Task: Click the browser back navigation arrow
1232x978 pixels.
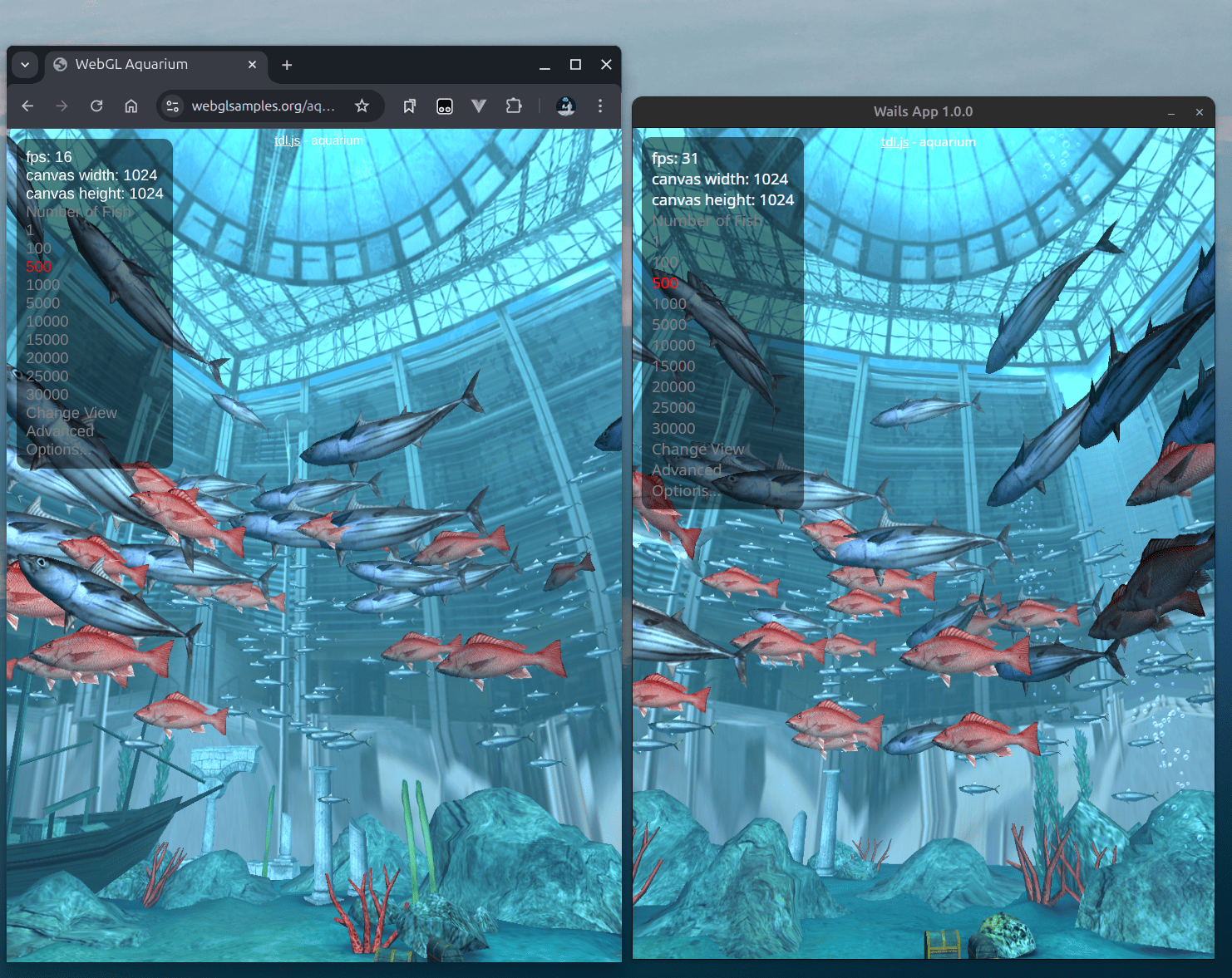Action: tap(27, 106)
